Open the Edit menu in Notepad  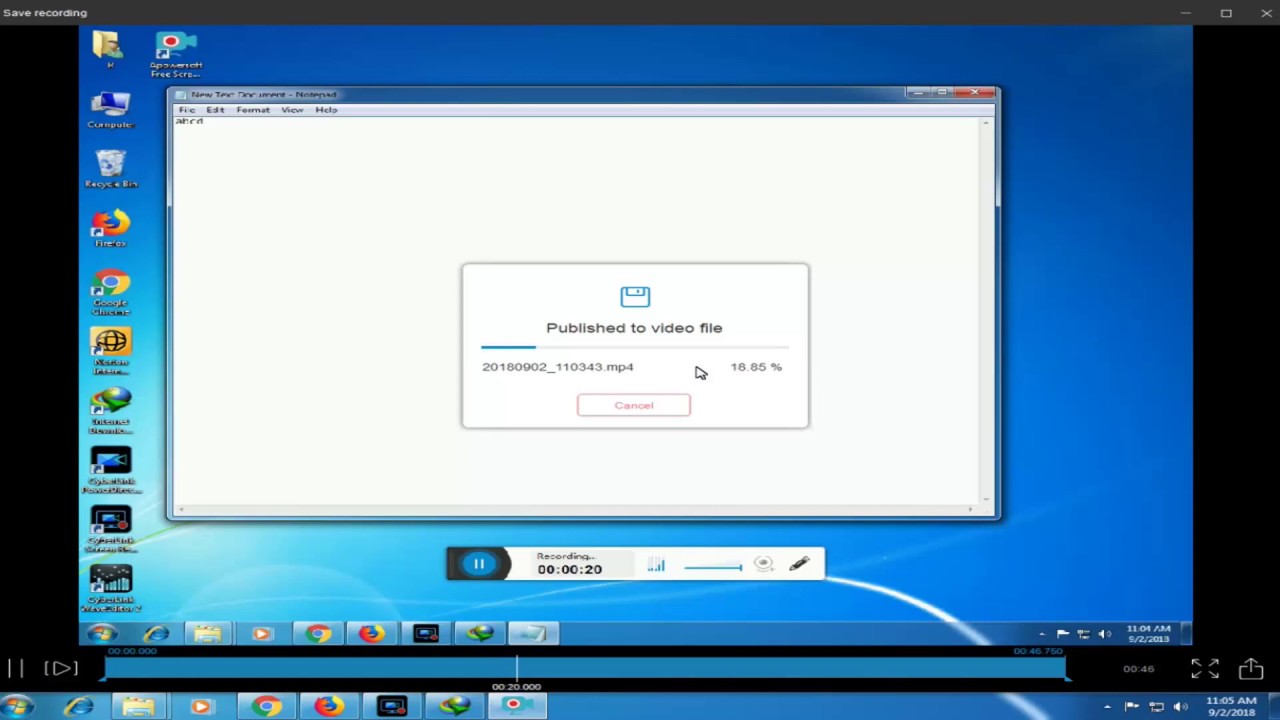pyautogui.click(x=215, y=110)
